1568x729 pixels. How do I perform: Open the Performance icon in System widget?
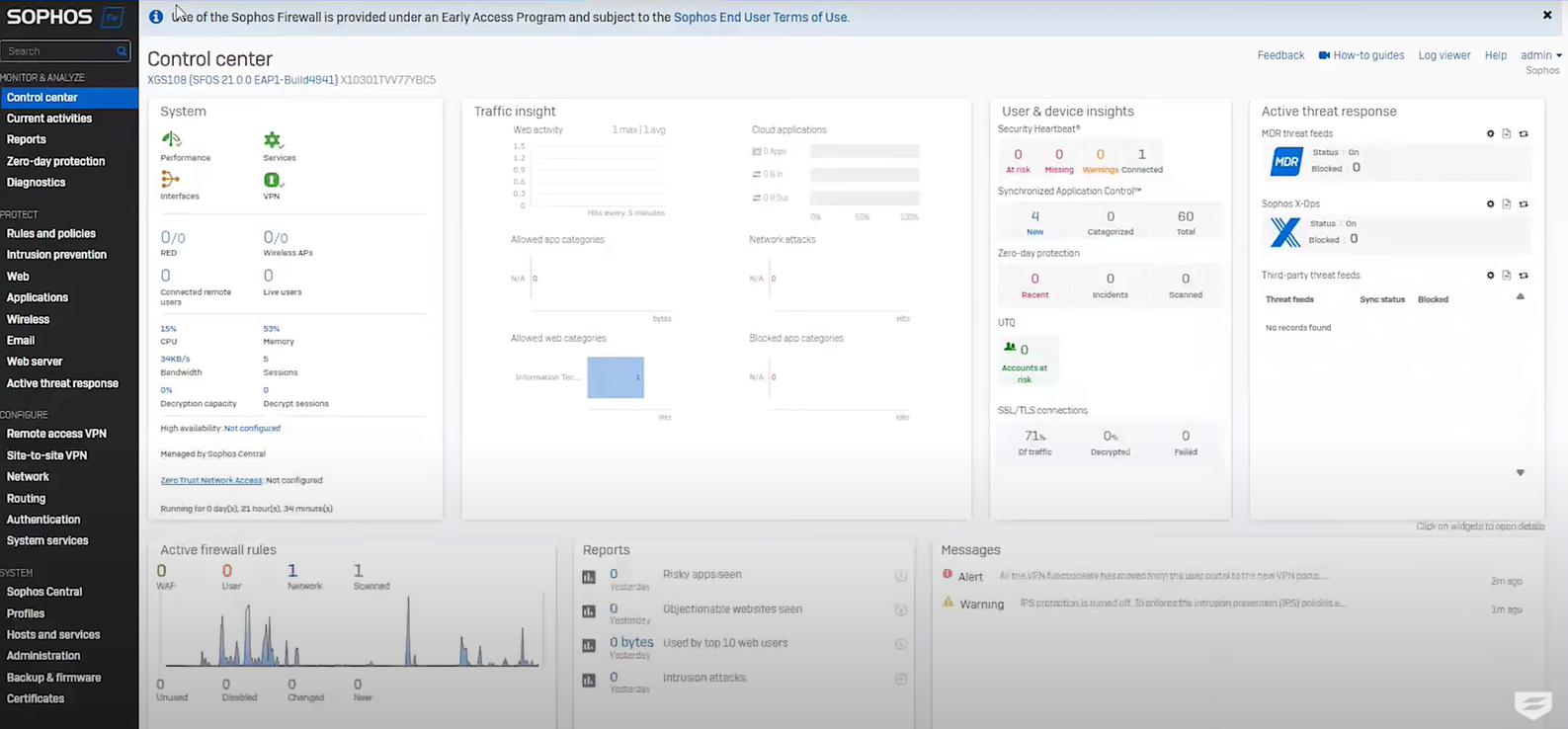(171, 139)
